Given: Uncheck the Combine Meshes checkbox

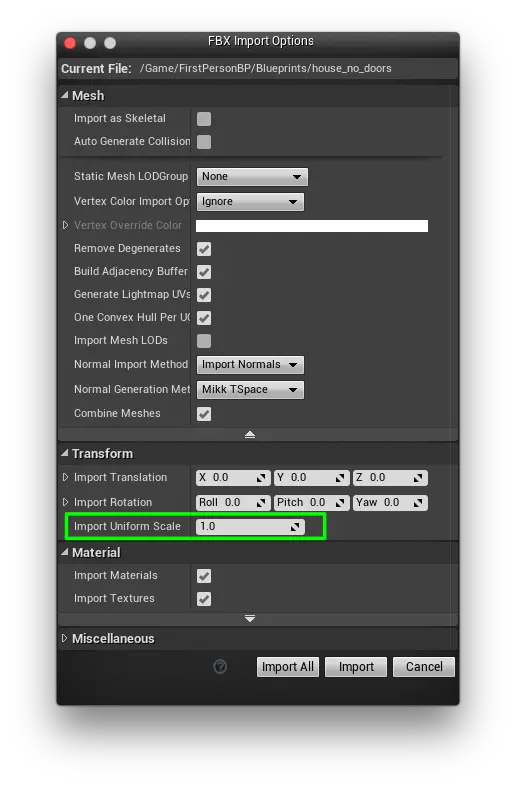Looking at the screenshot, I should point(204,414).
